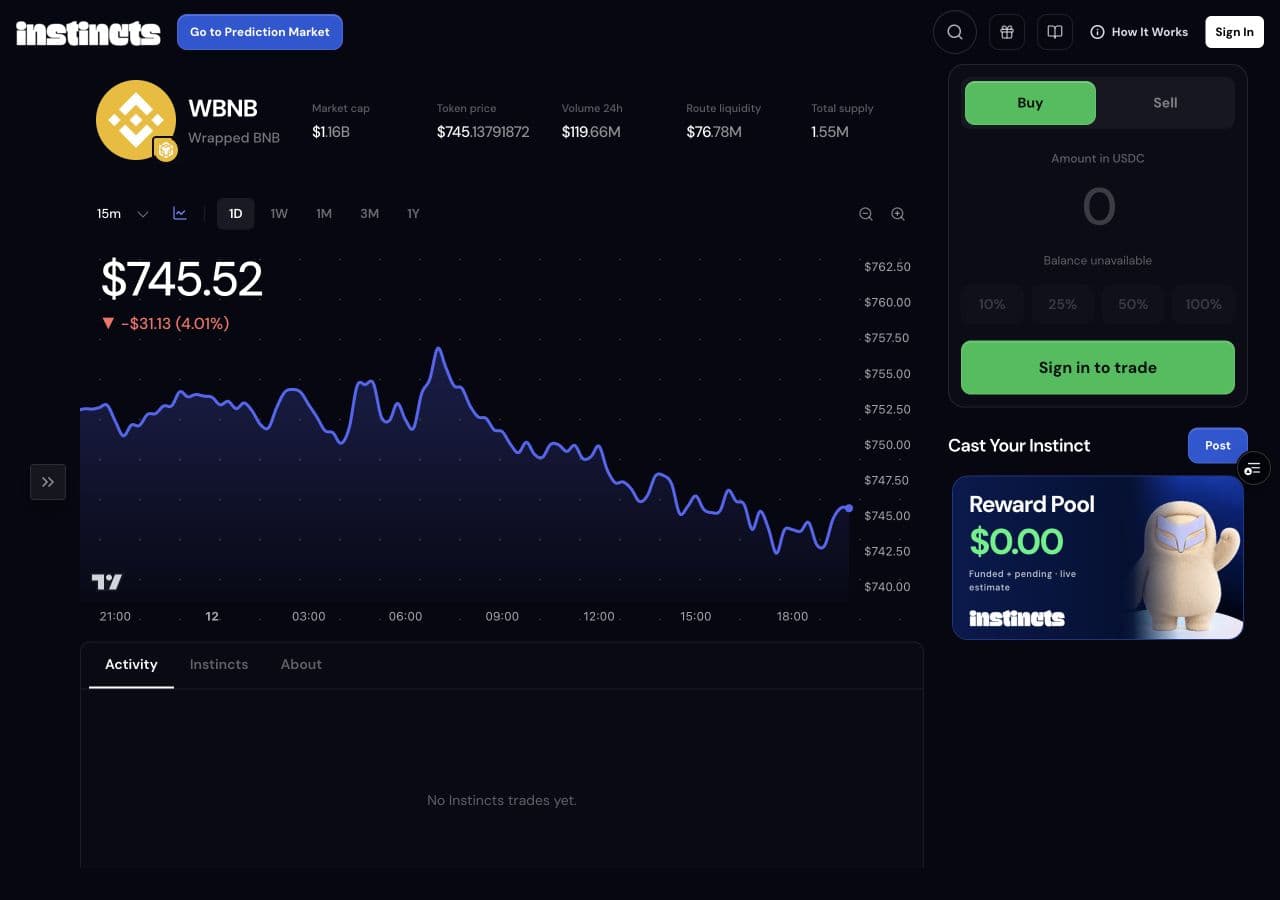Click Go to Prediction Market button
This screenshot has height=900, width=1280.
tap(260, 32)
